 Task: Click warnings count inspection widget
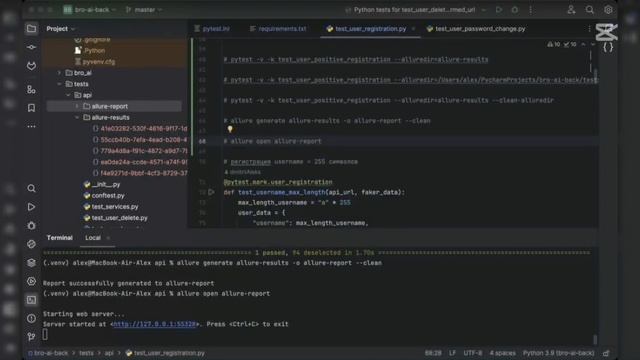coord(554,44)
